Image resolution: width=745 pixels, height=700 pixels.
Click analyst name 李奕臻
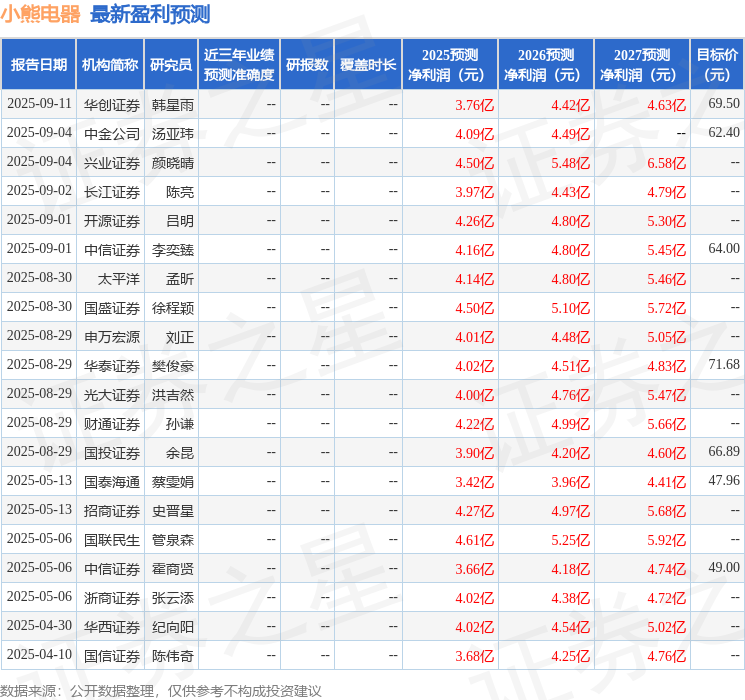tap(172, 250)
